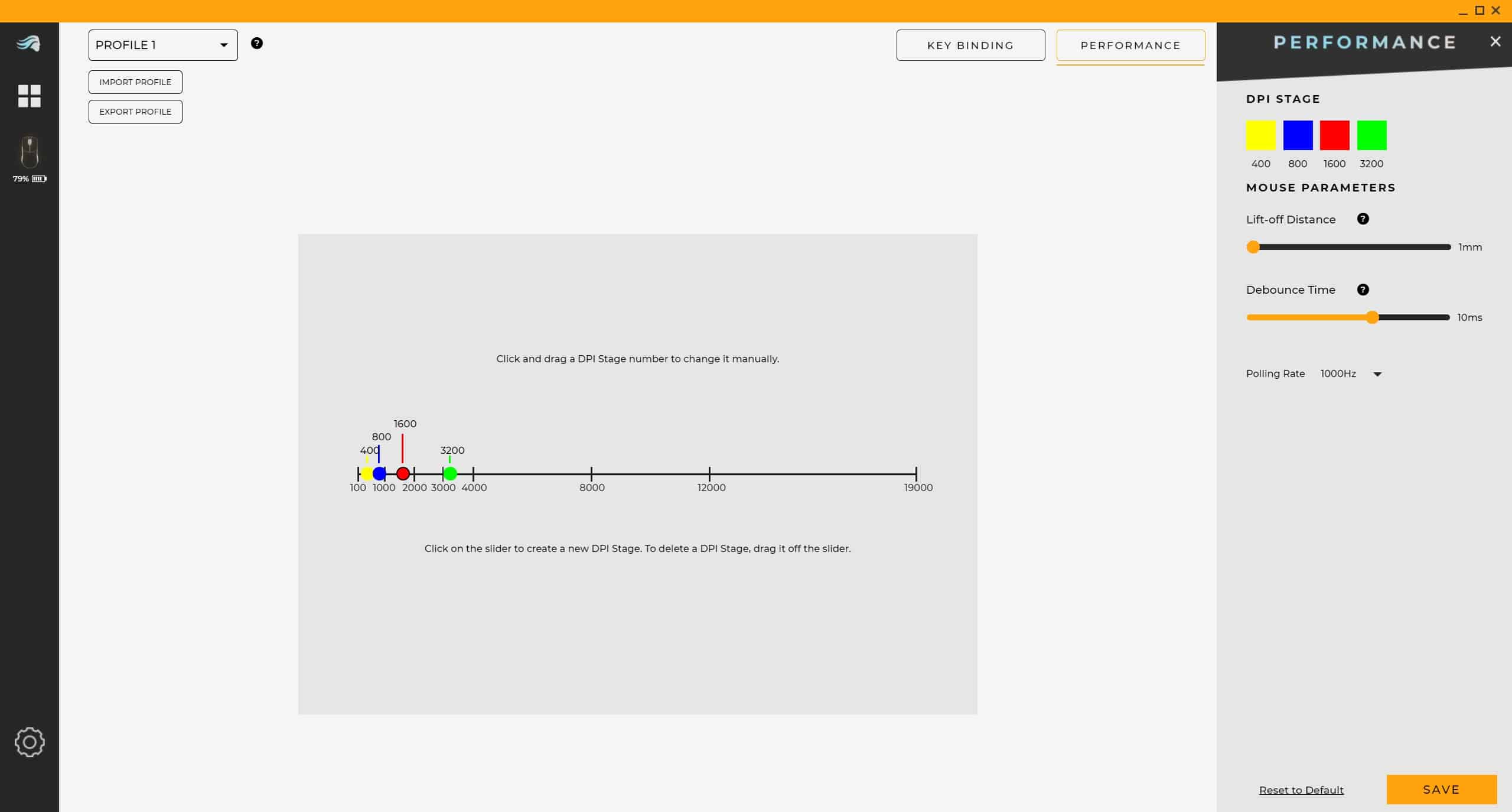1512x812 pixels.
Task: Switch to the Key Binding tab
Action: tap(970, 46)
